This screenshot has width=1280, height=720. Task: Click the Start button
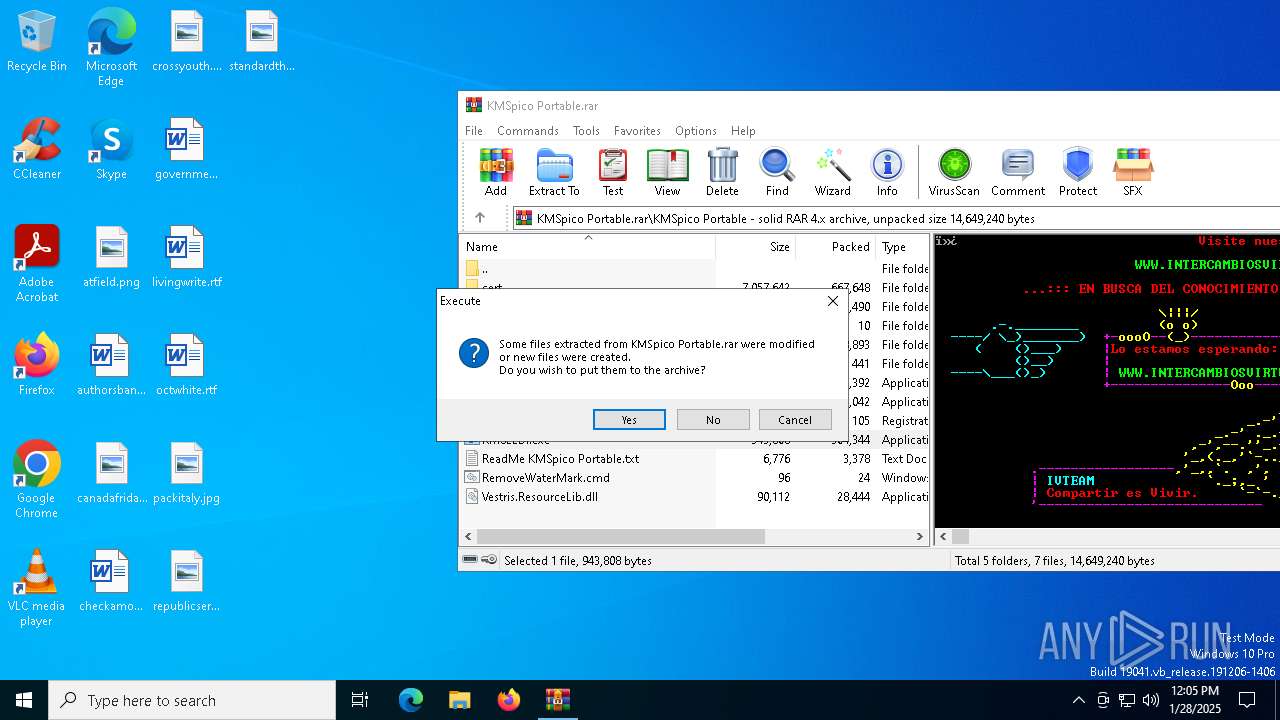pos(24,700)
